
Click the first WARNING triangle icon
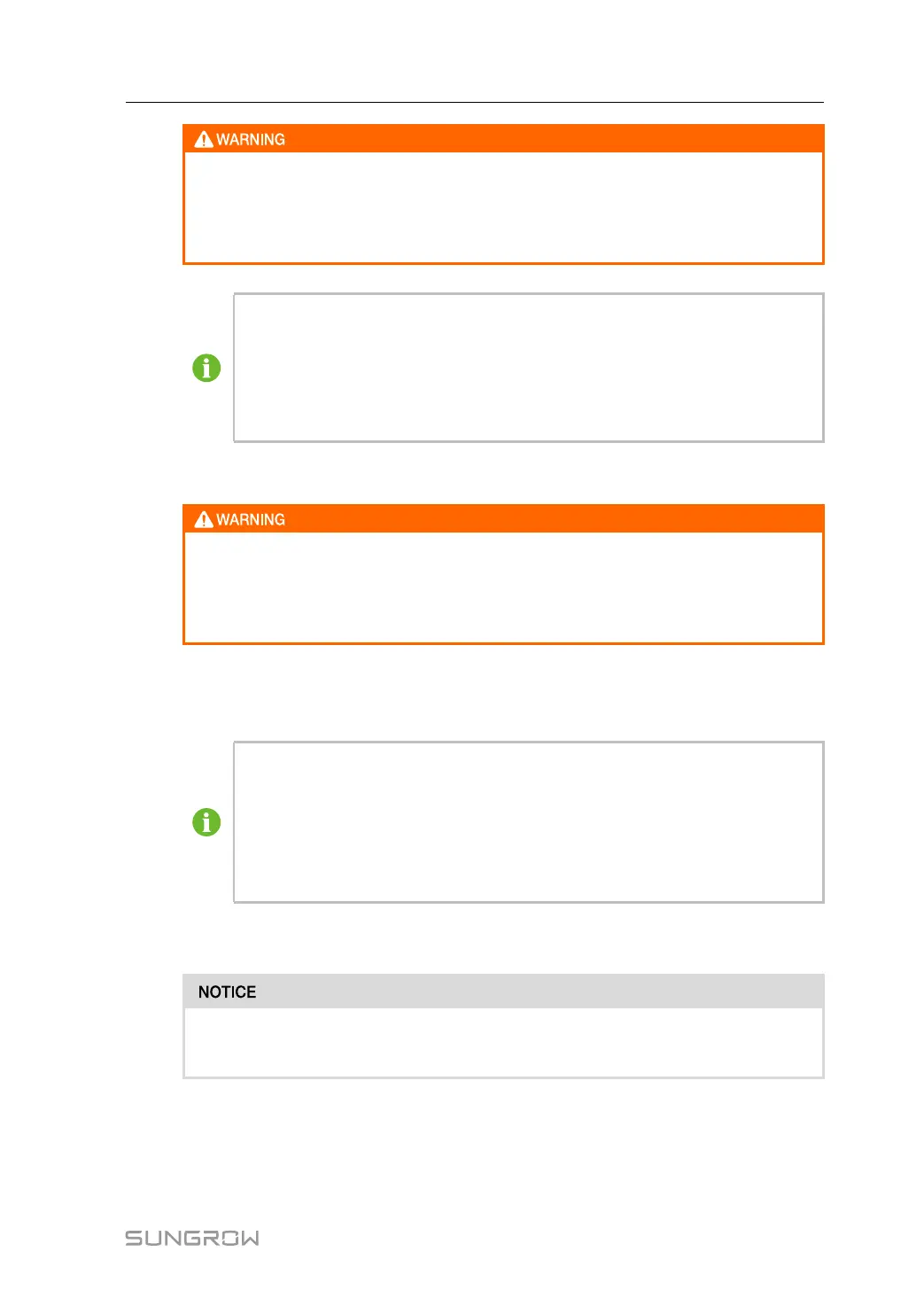pos(204,139)
